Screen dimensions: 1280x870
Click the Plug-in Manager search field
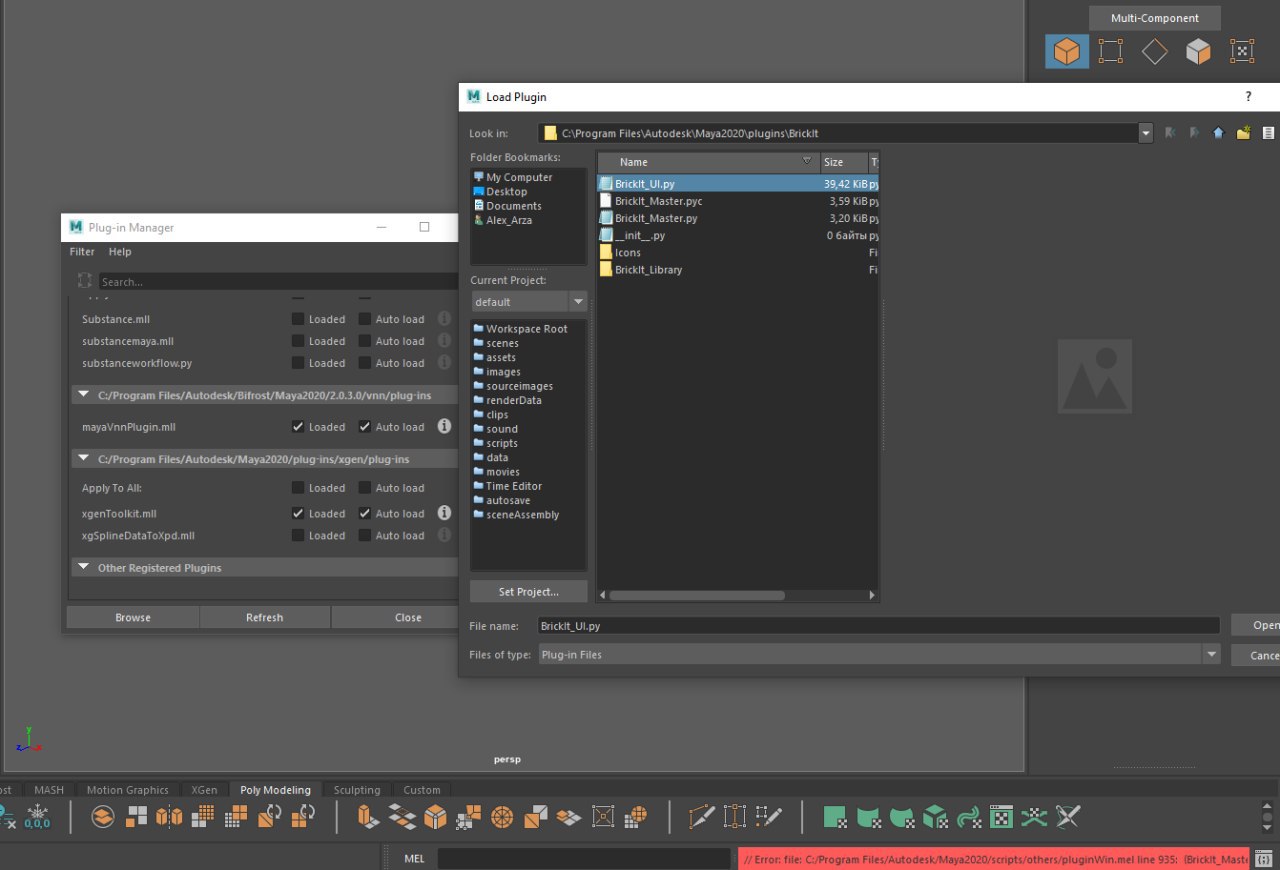[277, 282]
